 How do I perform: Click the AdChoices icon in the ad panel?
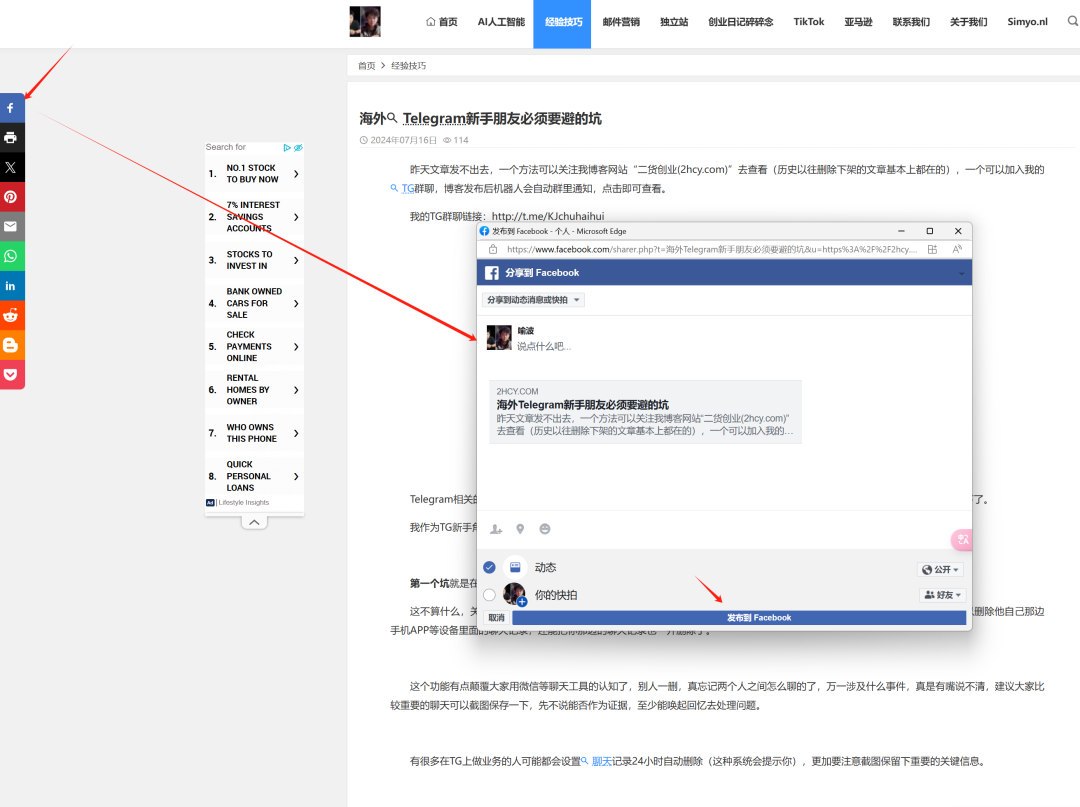coord(287,147)
